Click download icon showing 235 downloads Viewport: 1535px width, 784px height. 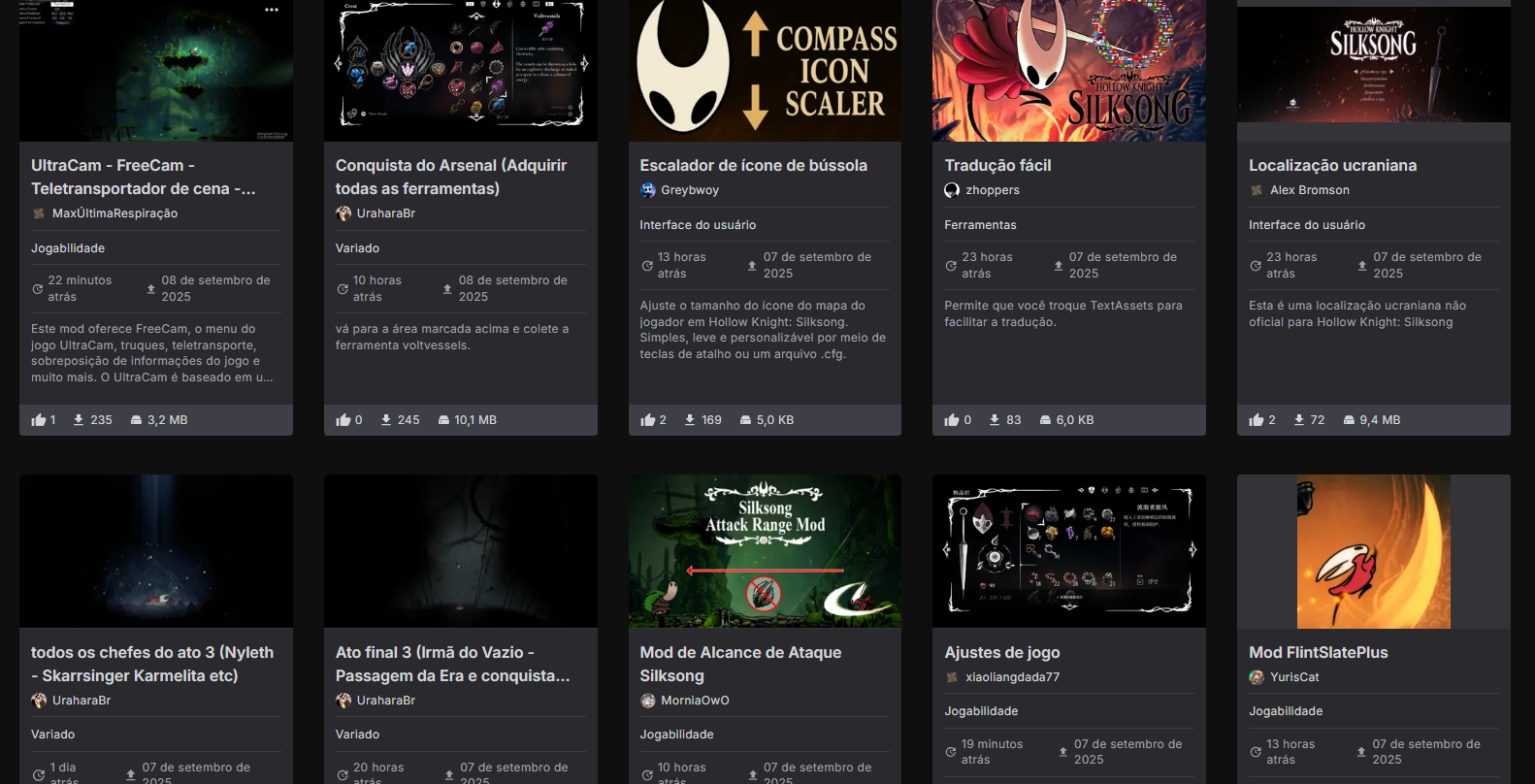tap(79, 420)
